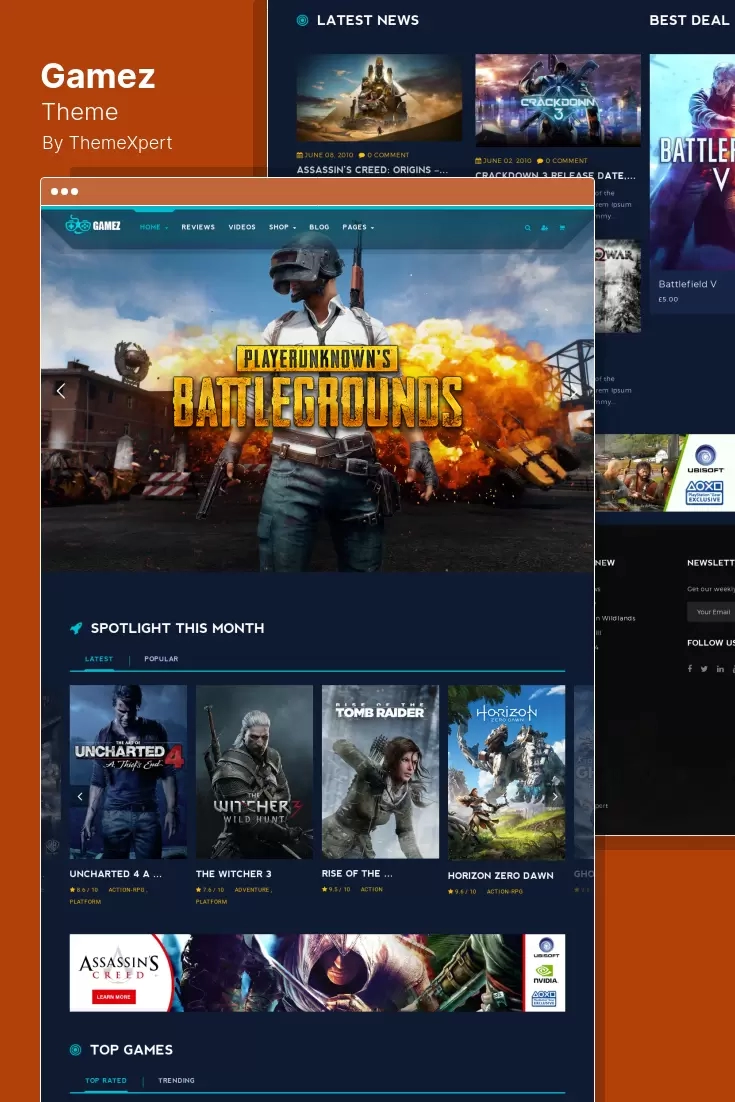Click the left arrow on the Spotlight carousel
Image resolution: width=735 pixels, height=1102 pixels.
tap(80, 796)
